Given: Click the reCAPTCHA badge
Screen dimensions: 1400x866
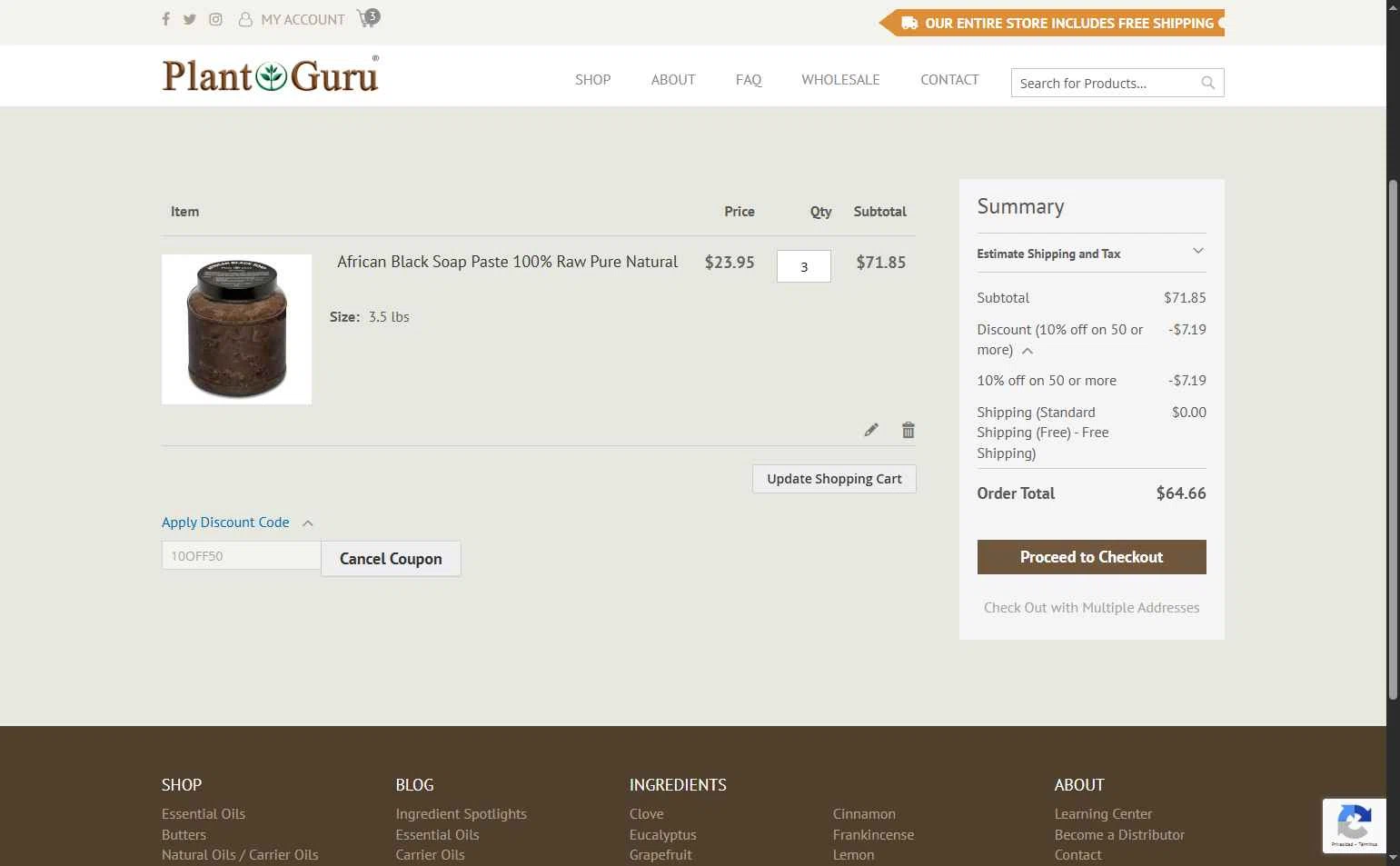Looking at the screenshot, I should tap(1354, 826).
